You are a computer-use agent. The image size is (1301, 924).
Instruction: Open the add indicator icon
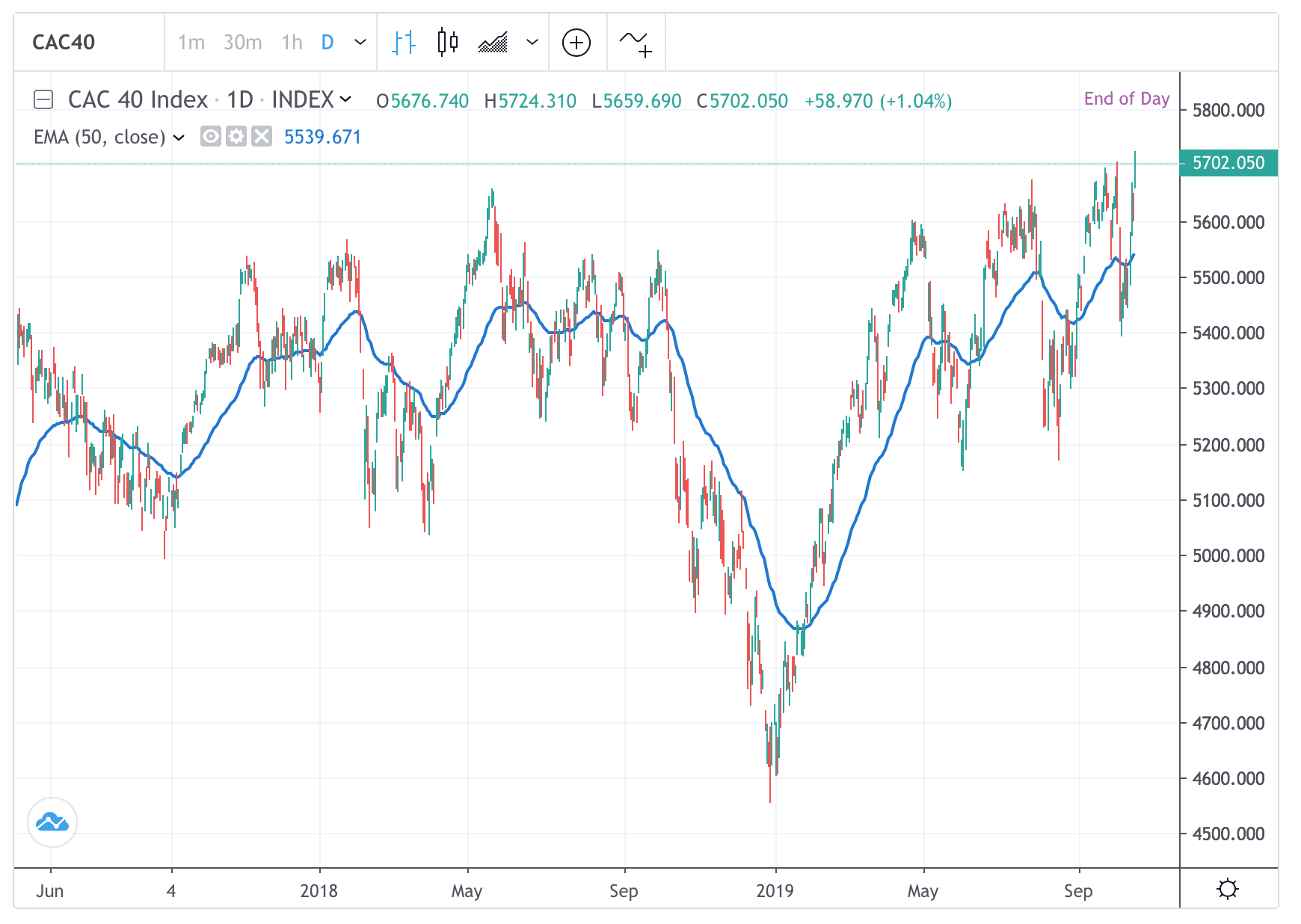636,43
